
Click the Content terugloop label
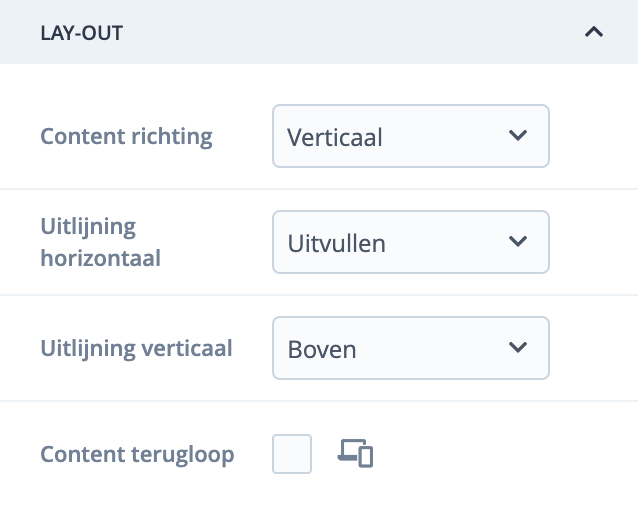(x=137, y=455)
